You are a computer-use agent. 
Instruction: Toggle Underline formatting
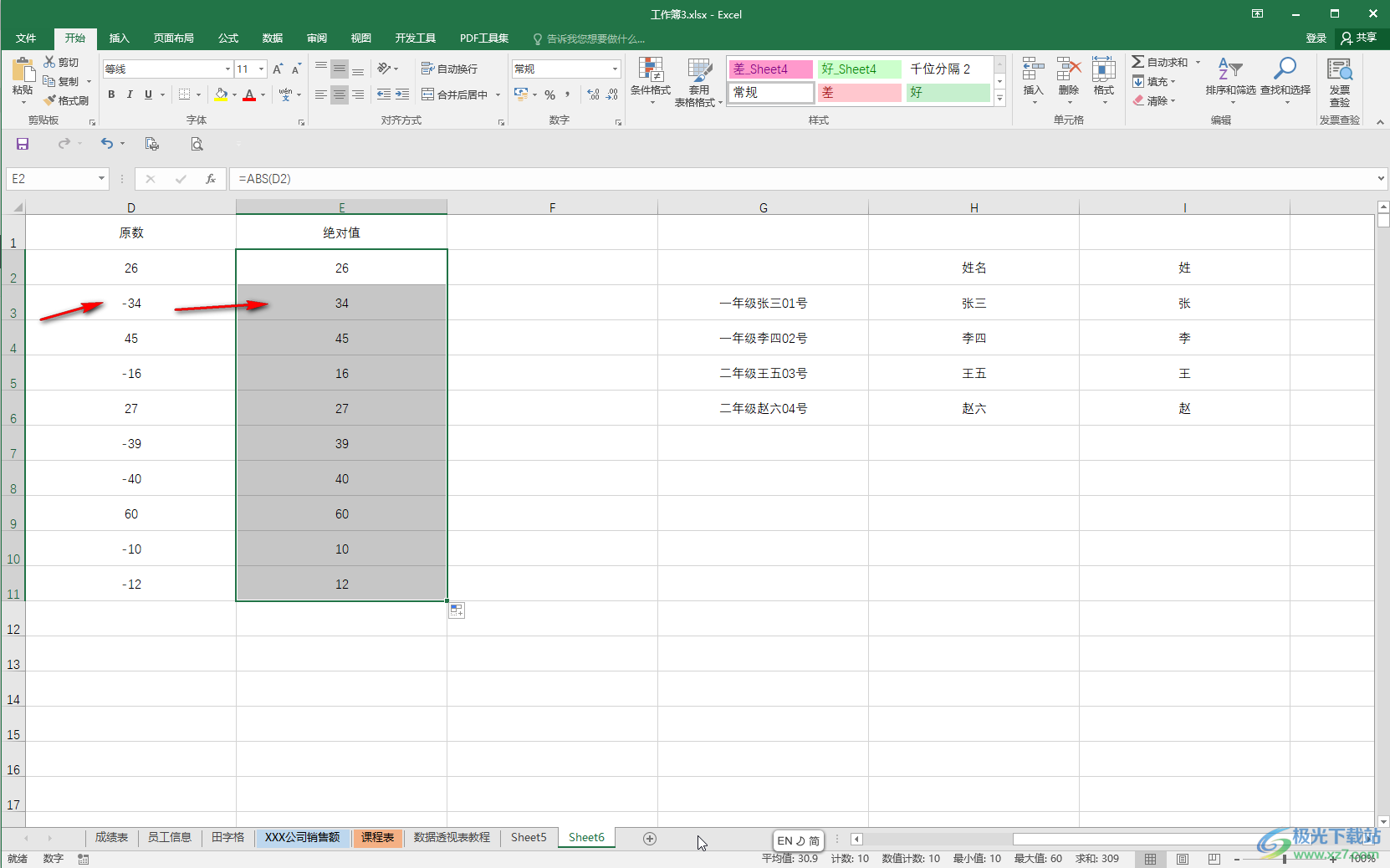coord(148,94)
